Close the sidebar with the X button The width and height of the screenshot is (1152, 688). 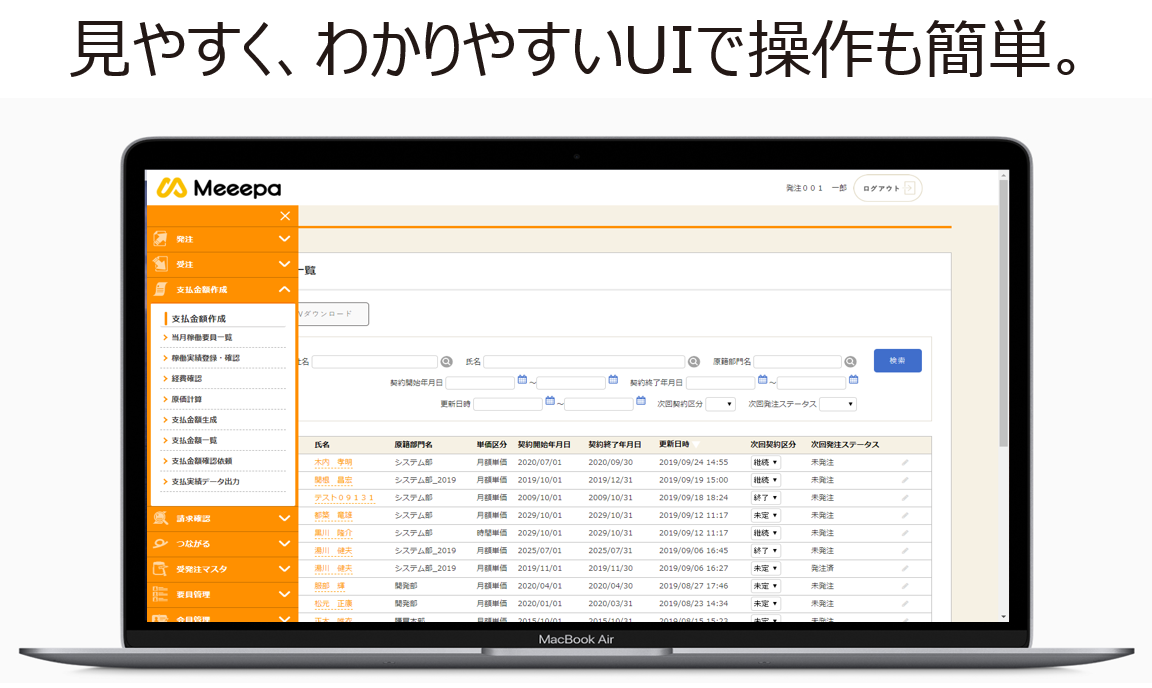click(x=284, y=215)
